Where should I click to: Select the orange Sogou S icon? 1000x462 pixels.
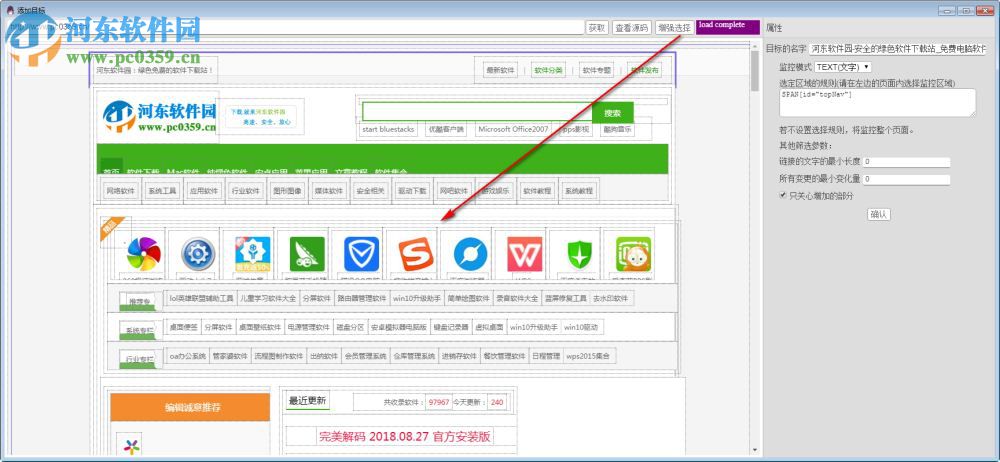point(416,254)
